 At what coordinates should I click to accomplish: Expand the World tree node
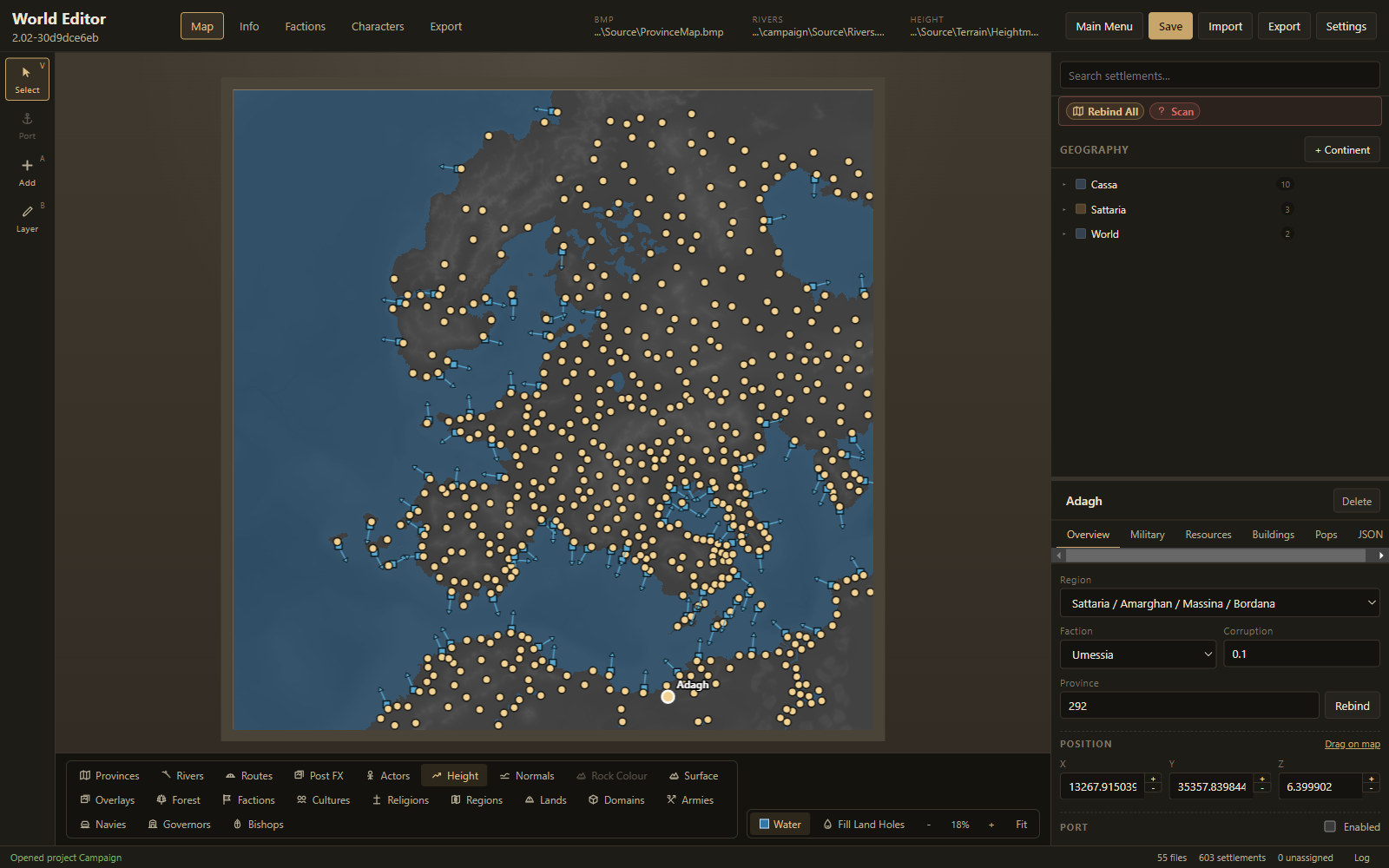1064,233
